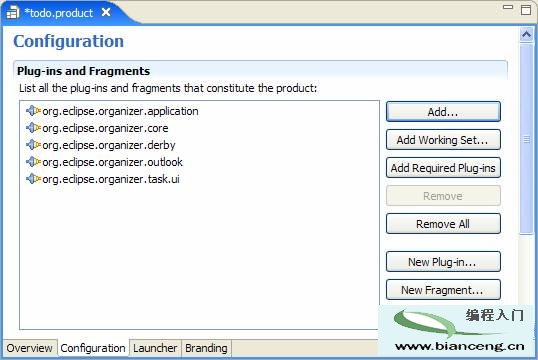Click the plug-in icon next to org.eclipse.organizer.core
Viewport: 538px width, 360px height.
point(33,128)
